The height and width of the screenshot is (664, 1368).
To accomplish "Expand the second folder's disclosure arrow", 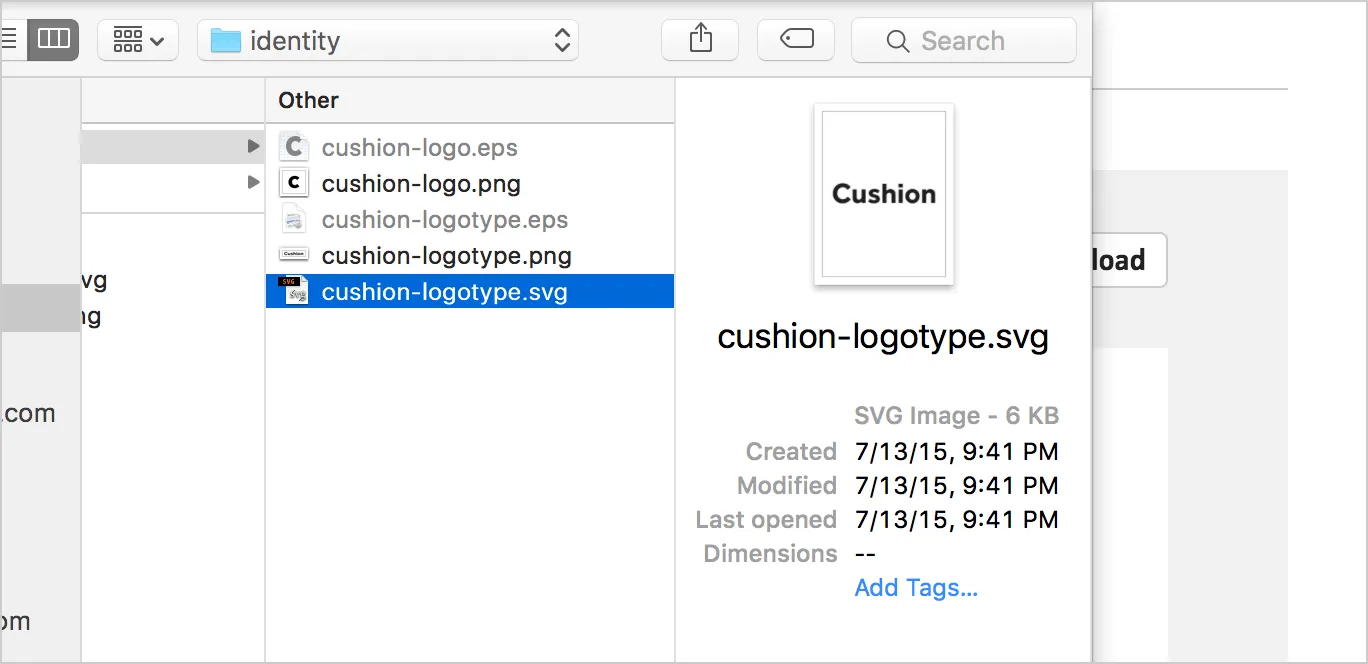I will [x=255, y=182].
